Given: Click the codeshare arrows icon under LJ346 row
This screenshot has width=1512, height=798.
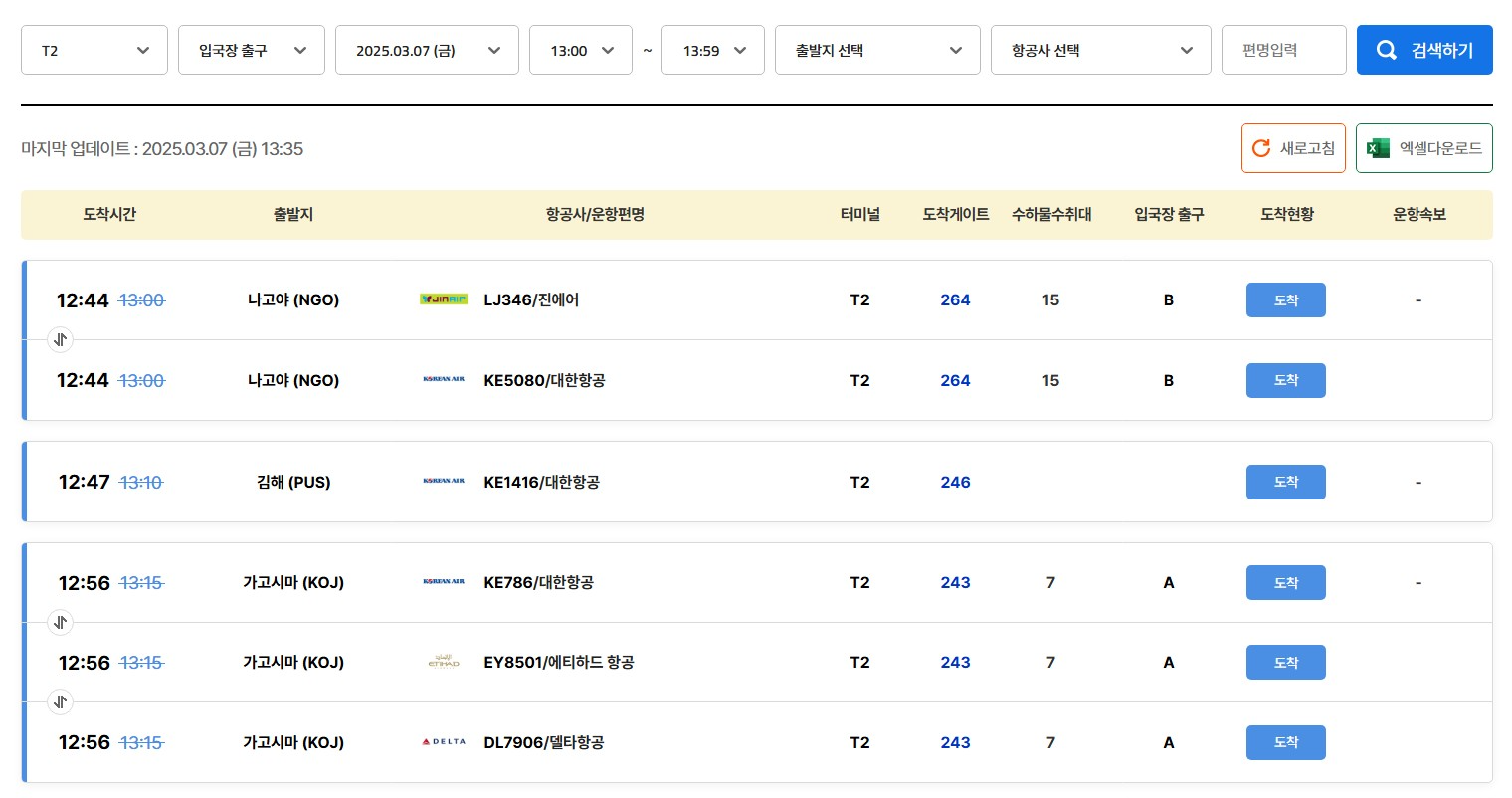Looking at the screenshot, I should pyautogui.click(x=61, y=340).
